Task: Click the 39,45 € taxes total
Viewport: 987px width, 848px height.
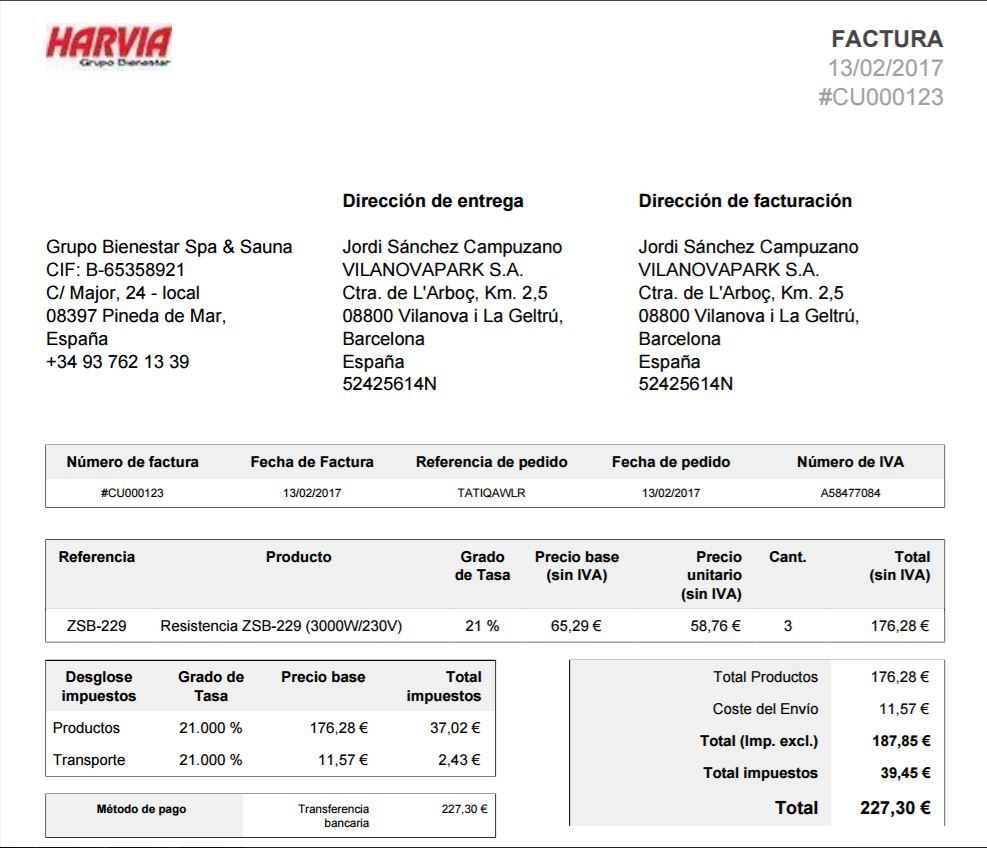Action: (905, 773)
